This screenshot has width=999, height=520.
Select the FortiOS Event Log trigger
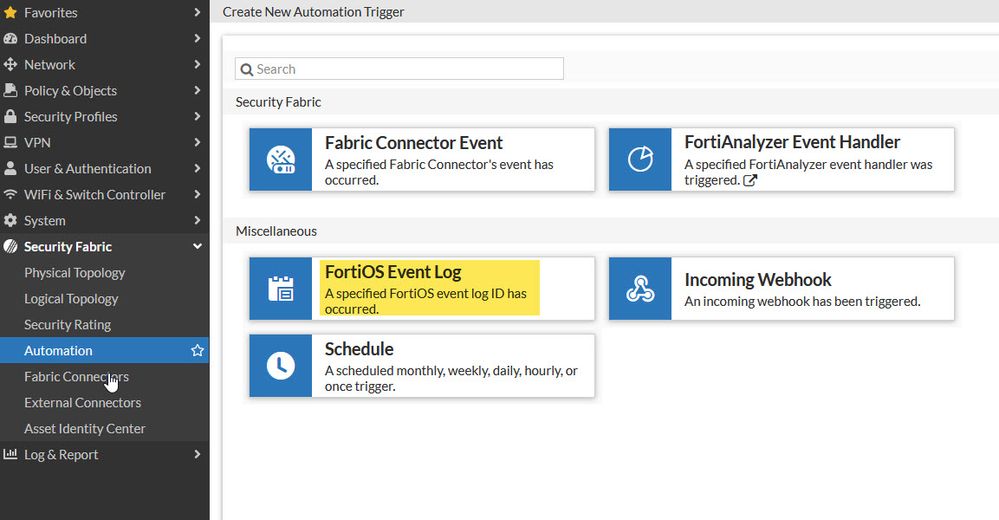pos(430,288)
